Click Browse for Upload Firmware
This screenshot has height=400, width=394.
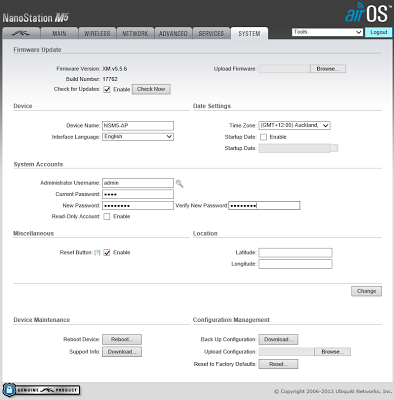328,69
